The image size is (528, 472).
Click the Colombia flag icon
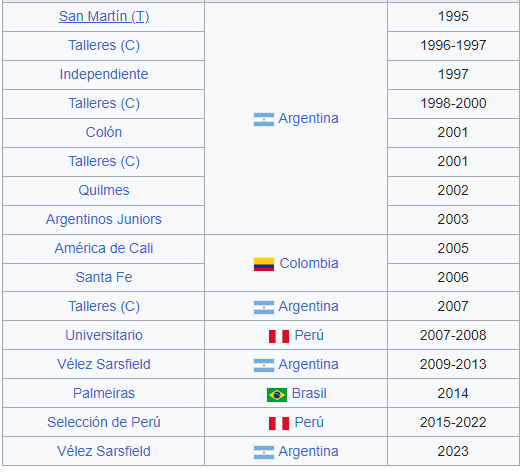click(x=264, y=264)
